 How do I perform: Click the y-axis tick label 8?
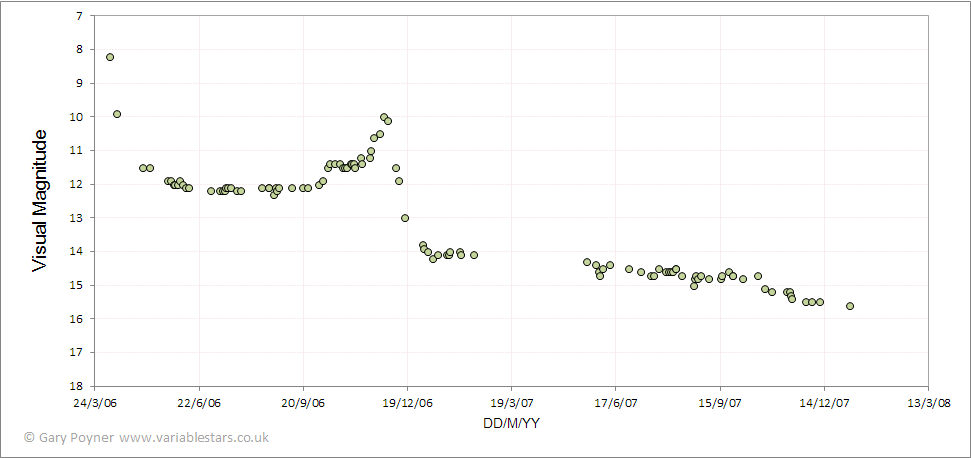[x=81, y=50]
